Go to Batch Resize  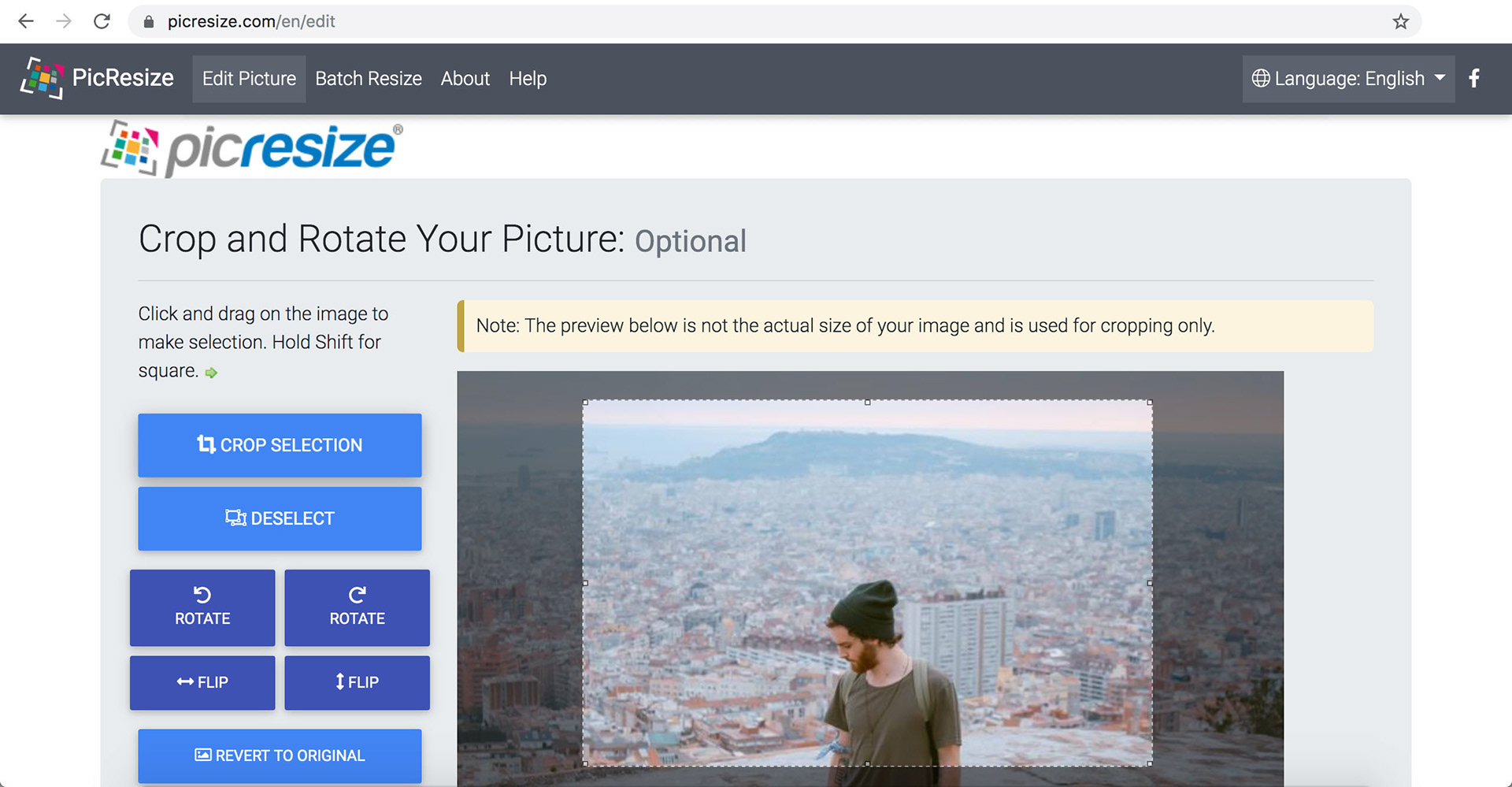(x=369, y=79)
